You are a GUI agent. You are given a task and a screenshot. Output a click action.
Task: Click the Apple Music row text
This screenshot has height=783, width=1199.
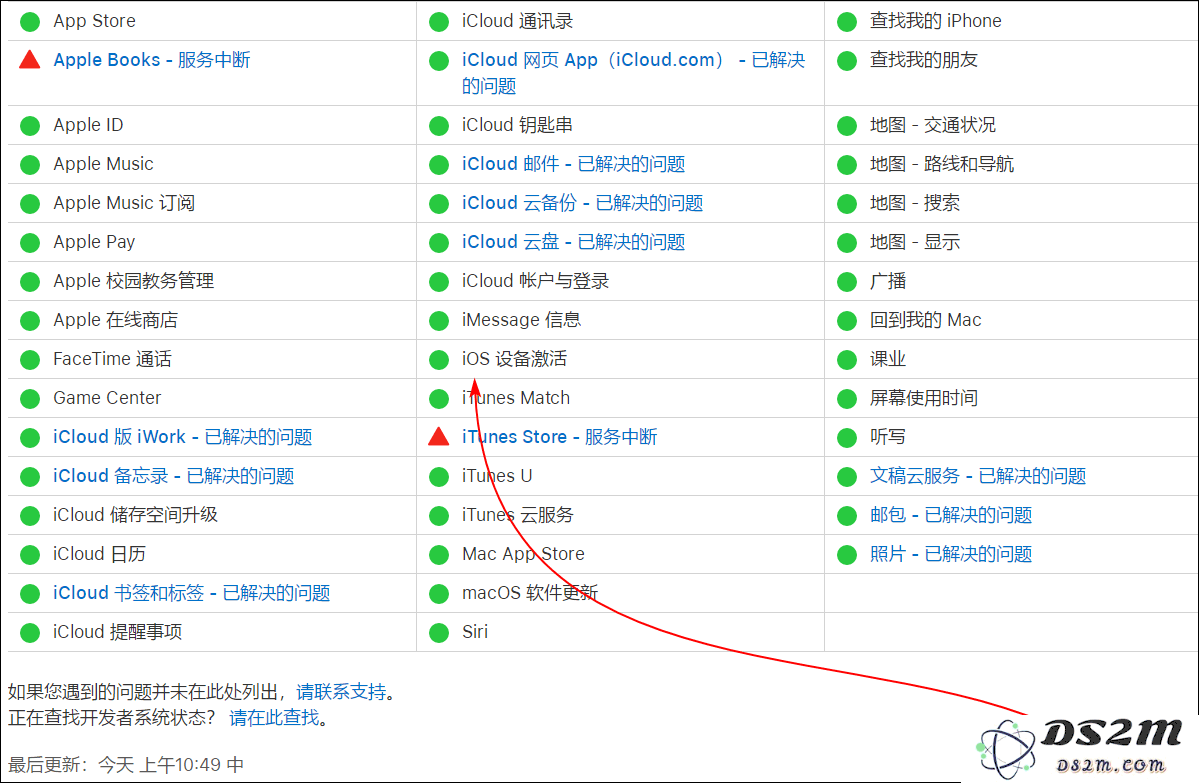point(103,164)
